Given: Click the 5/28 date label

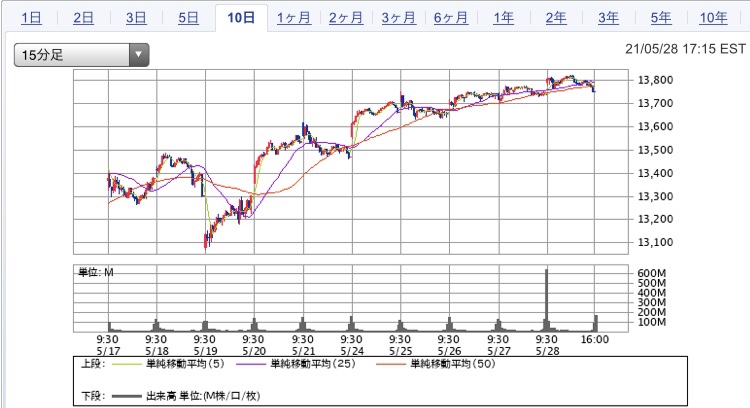Looking at the screenshot, I should pyautogui.click(x=547, y=351).
